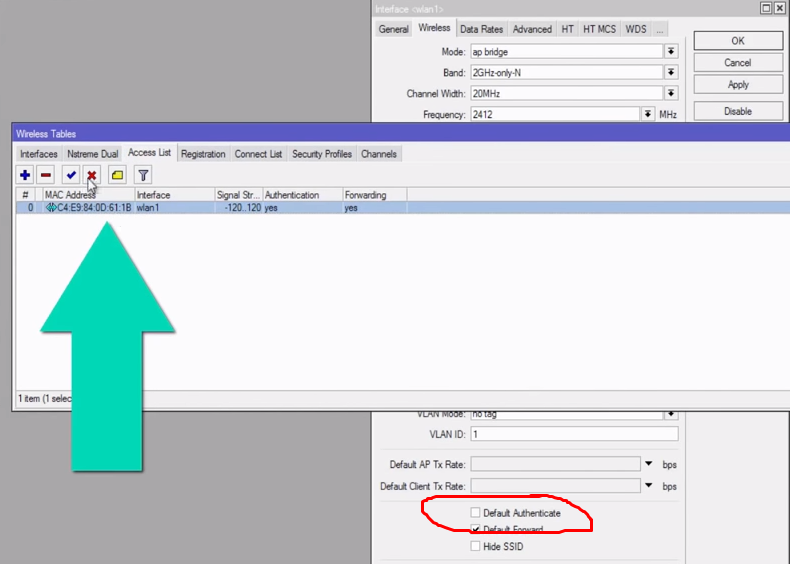Click the blue plus Add icon

(25, 175)
